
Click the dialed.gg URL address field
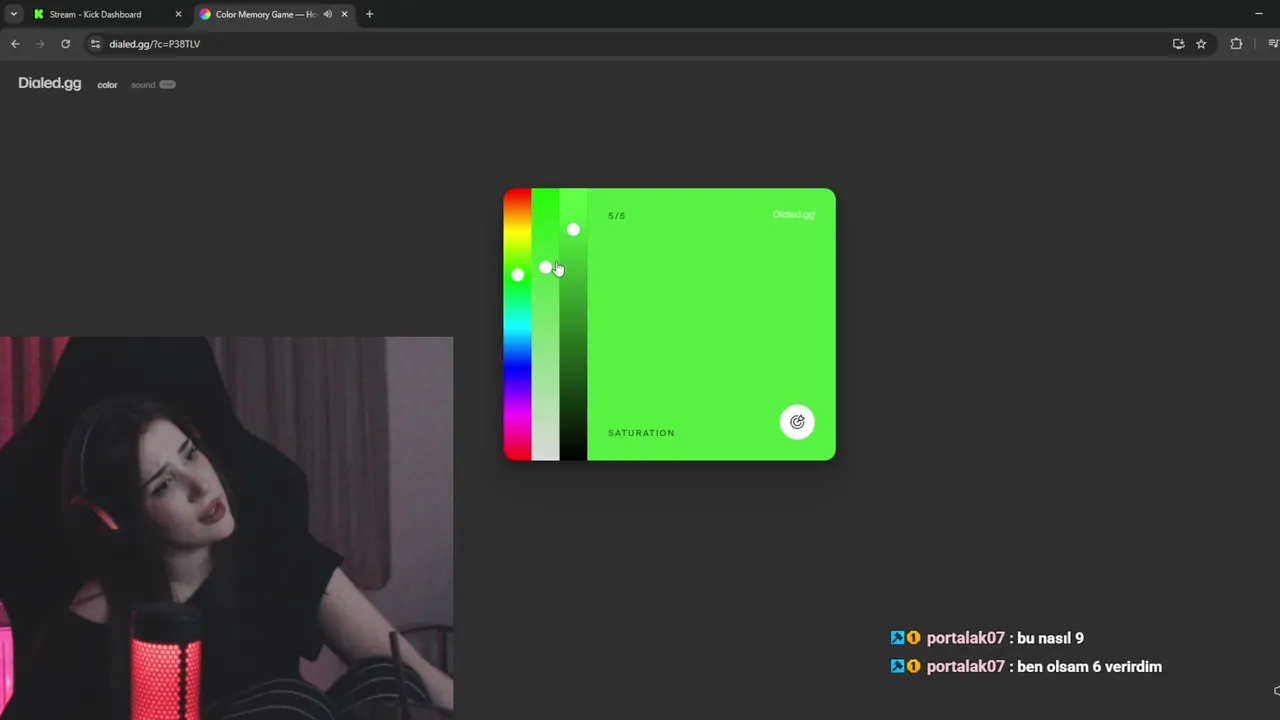click(154, 44)
